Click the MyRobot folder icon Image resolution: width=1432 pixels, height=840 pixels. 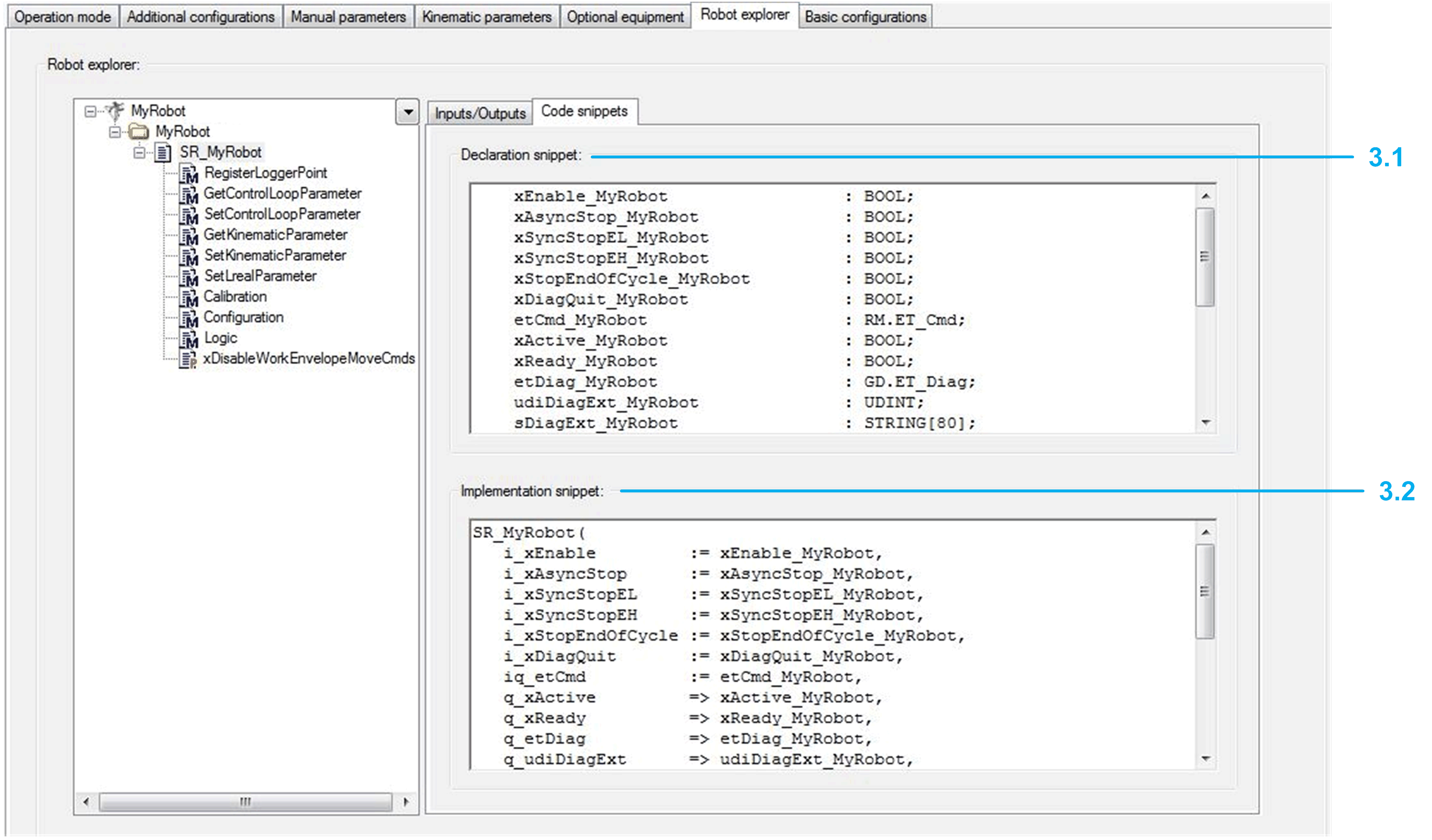coord(139,132)
